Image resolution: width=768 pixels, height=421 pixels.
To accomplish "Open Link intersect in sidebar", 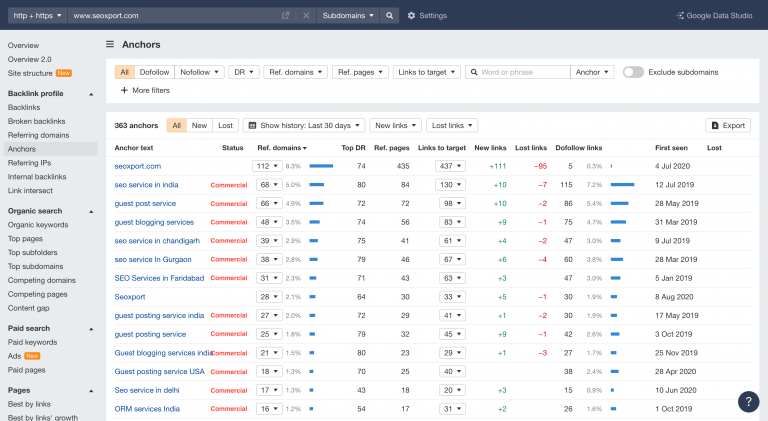I will [x=30, y=190].
